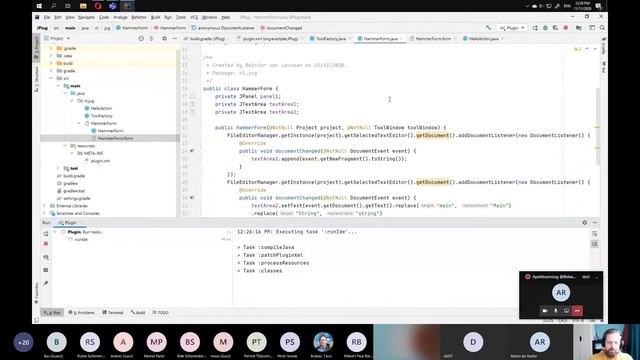Collapse the src folder in Project tree
The image size is (640, 360).
click(x=51, y=78)
